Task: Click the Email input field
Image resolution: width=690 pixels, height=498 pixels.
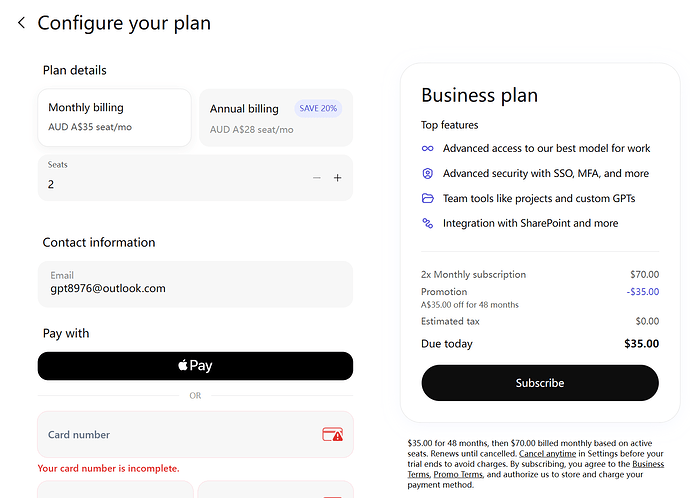Action: coord(195,284)
